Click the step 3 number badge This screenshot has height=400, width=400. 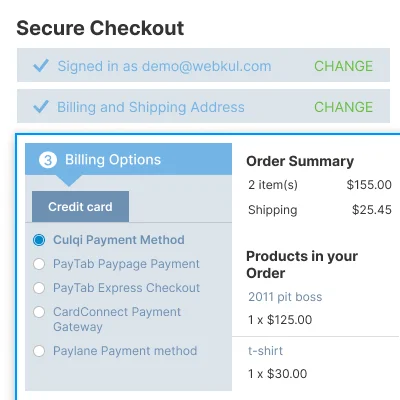[x=48, y=160]
